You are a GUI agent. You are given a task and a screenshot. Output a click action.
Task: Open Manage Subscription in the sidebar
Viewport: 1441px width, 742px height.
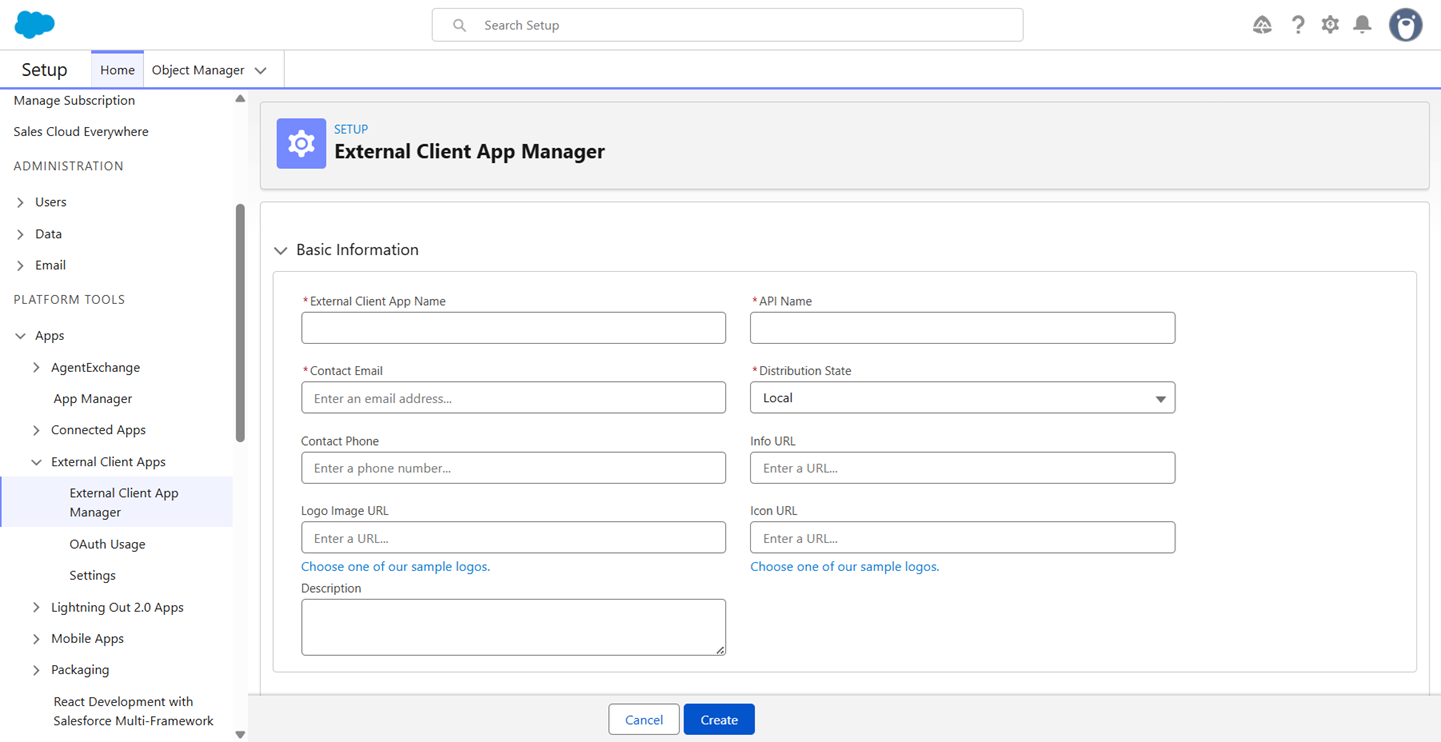(x=74, y=100)
